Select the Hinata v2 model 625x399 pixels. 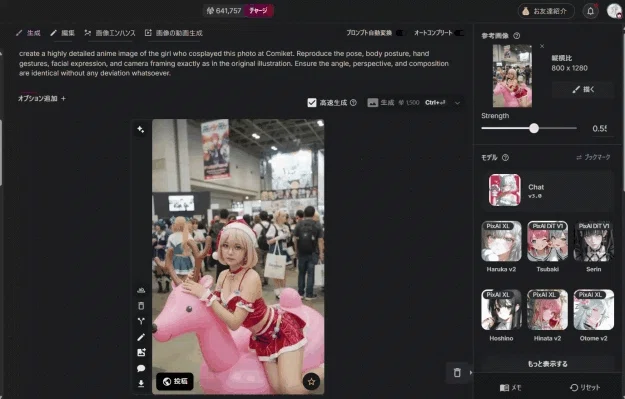coord(548,316)
